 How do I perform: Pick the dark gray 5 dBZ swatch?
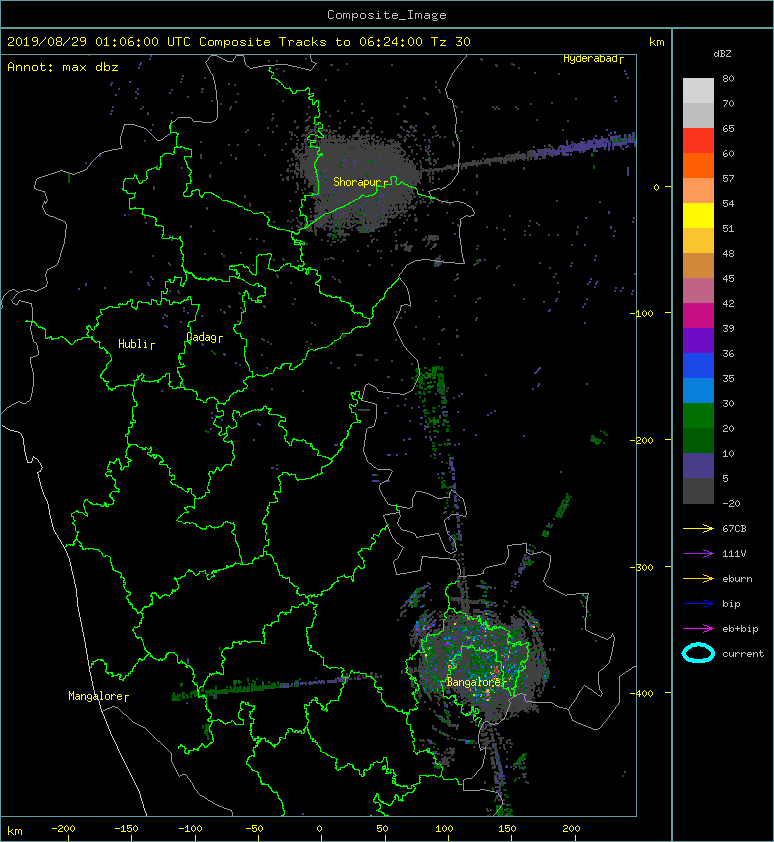point(698,491)
